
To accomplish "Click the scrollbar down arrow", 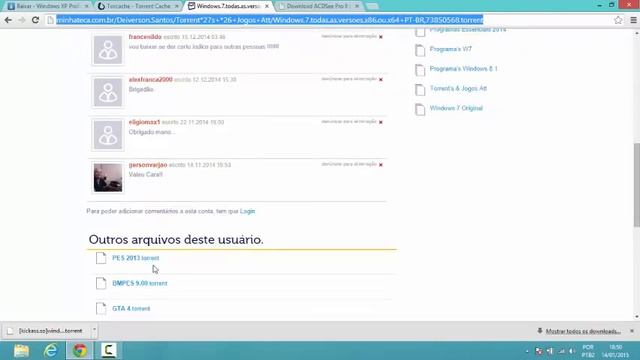I will (637, 316).
